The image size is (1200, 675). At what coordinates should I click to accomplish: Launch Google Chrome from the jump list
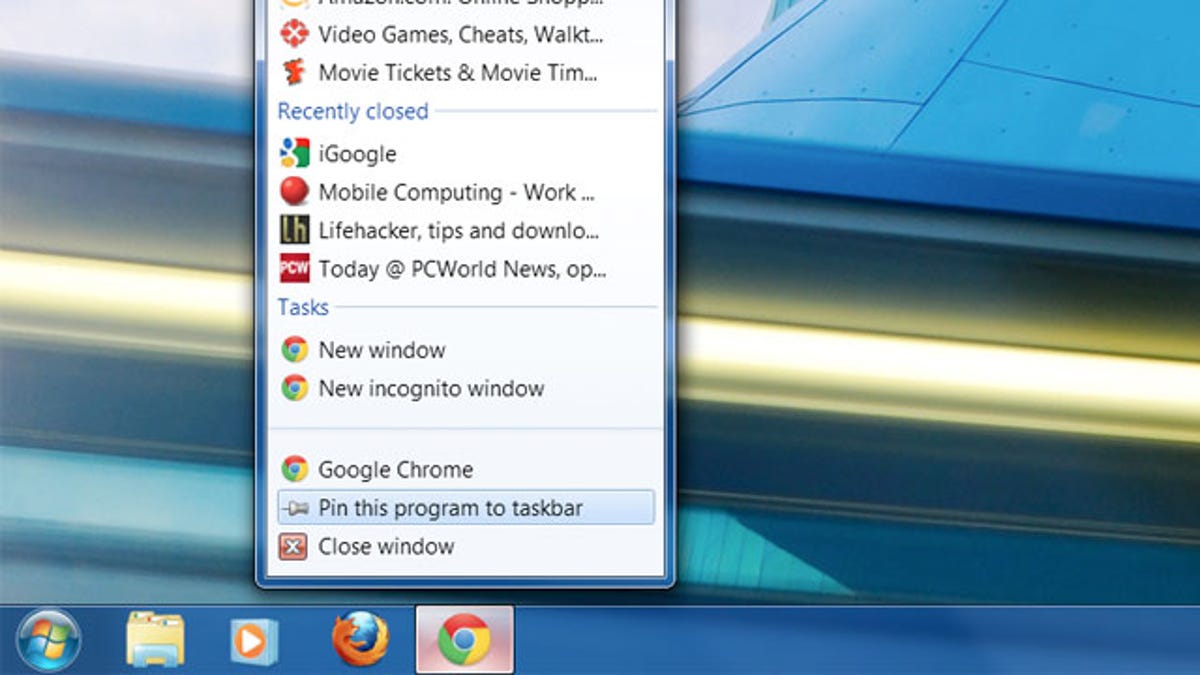(466, 469)
